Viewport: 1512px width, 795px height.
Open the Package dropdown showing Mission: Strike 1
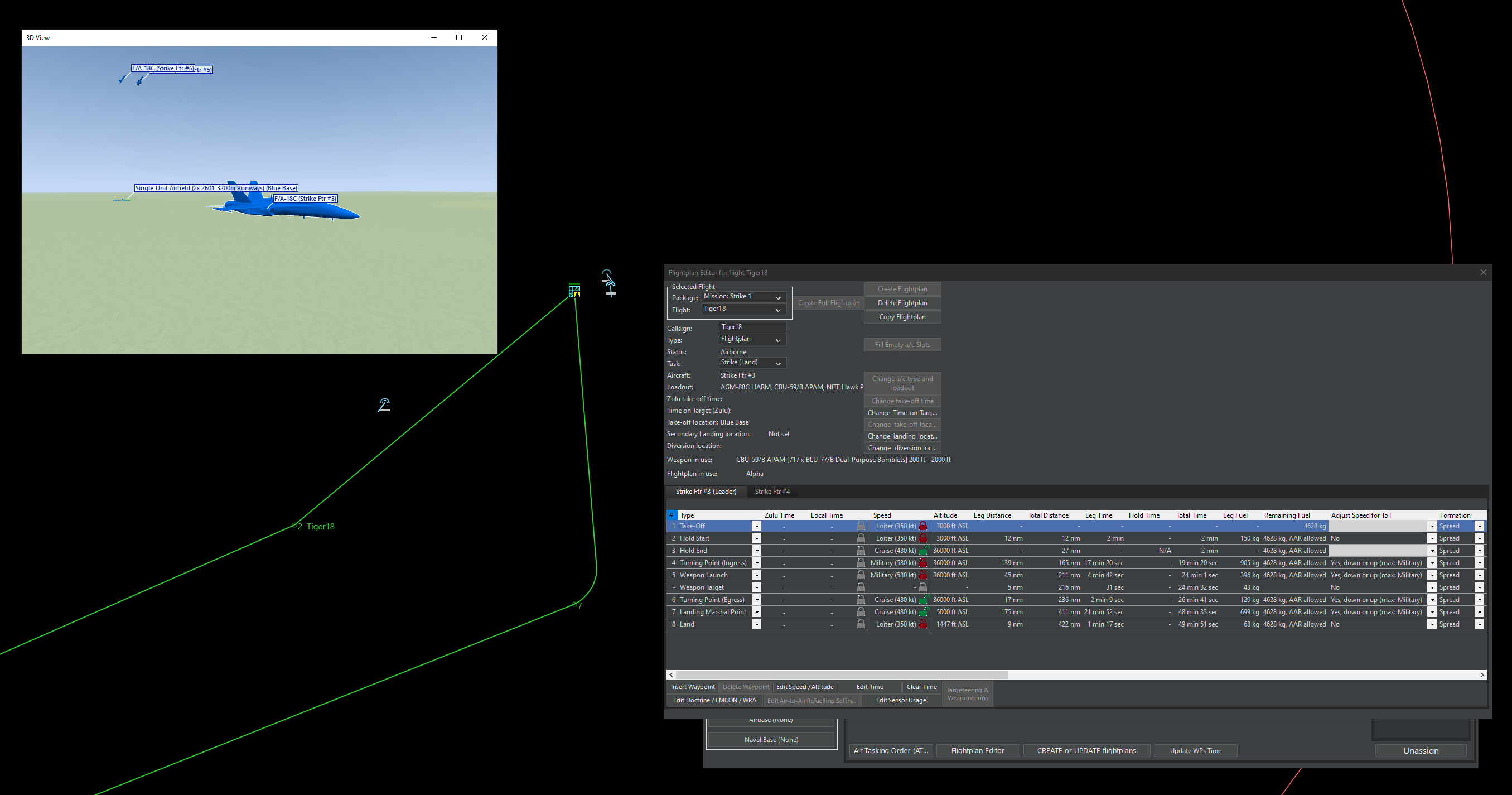743,297
